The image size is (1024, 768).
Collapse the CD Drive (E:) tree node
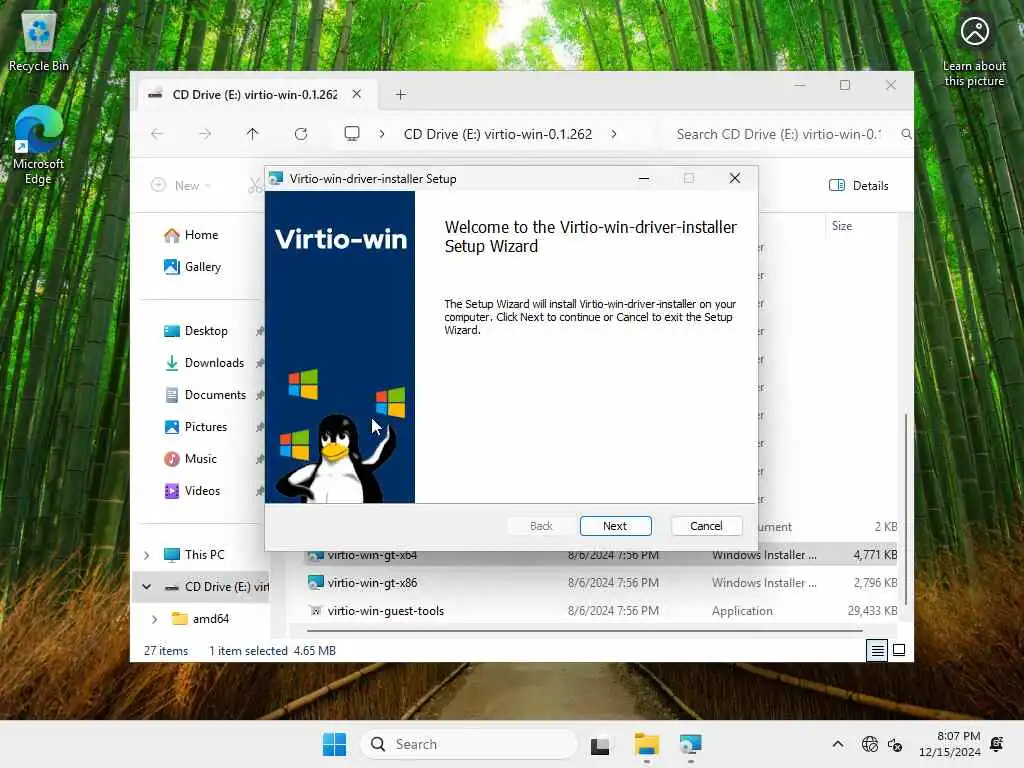[x=147, y=586]
